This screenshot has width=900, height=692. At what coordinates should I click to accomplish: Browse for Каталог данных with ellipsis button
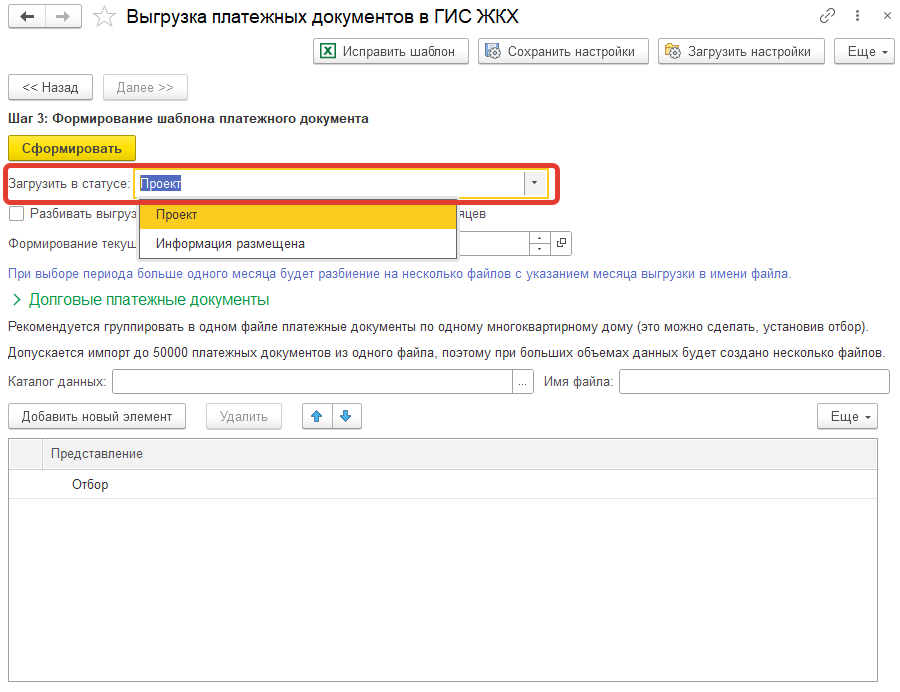[523, 382]
